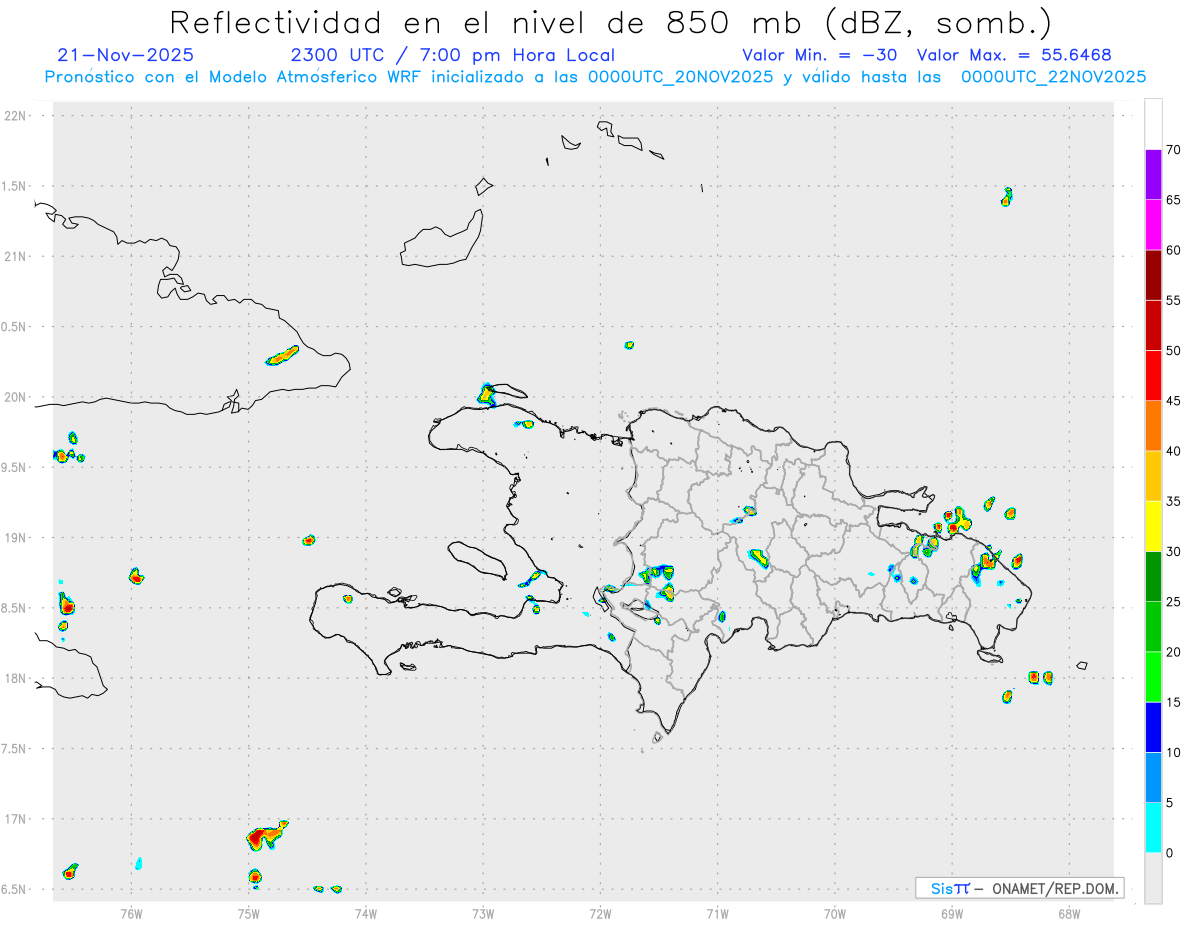This screenshot has width=1200, height=927.
Task: Click the yellow 30-35 dBZ color band
Action: coord(1153,526)
